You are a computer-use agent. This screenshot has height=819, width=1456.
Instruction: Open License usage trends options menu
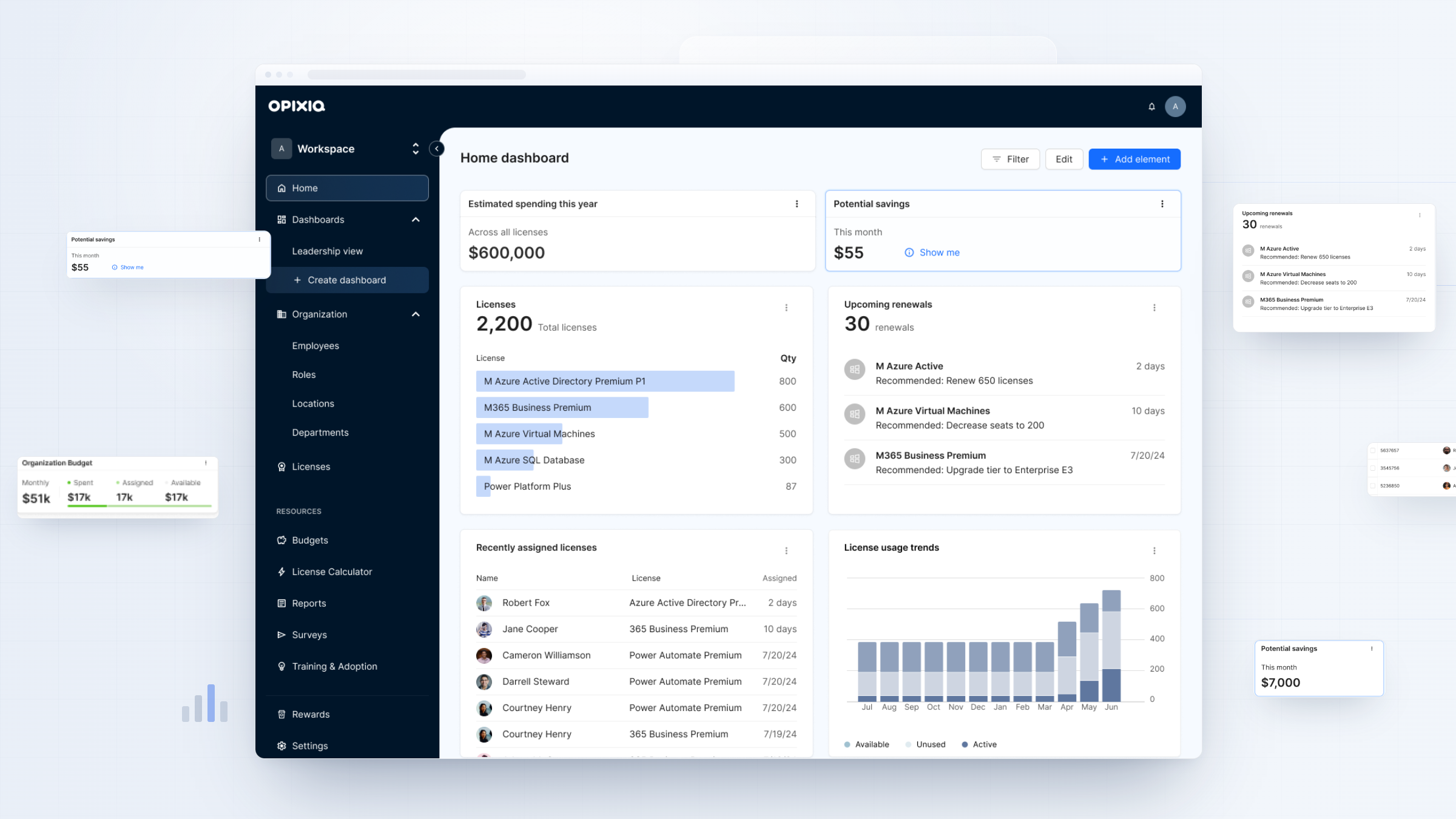click(1154, 551)
